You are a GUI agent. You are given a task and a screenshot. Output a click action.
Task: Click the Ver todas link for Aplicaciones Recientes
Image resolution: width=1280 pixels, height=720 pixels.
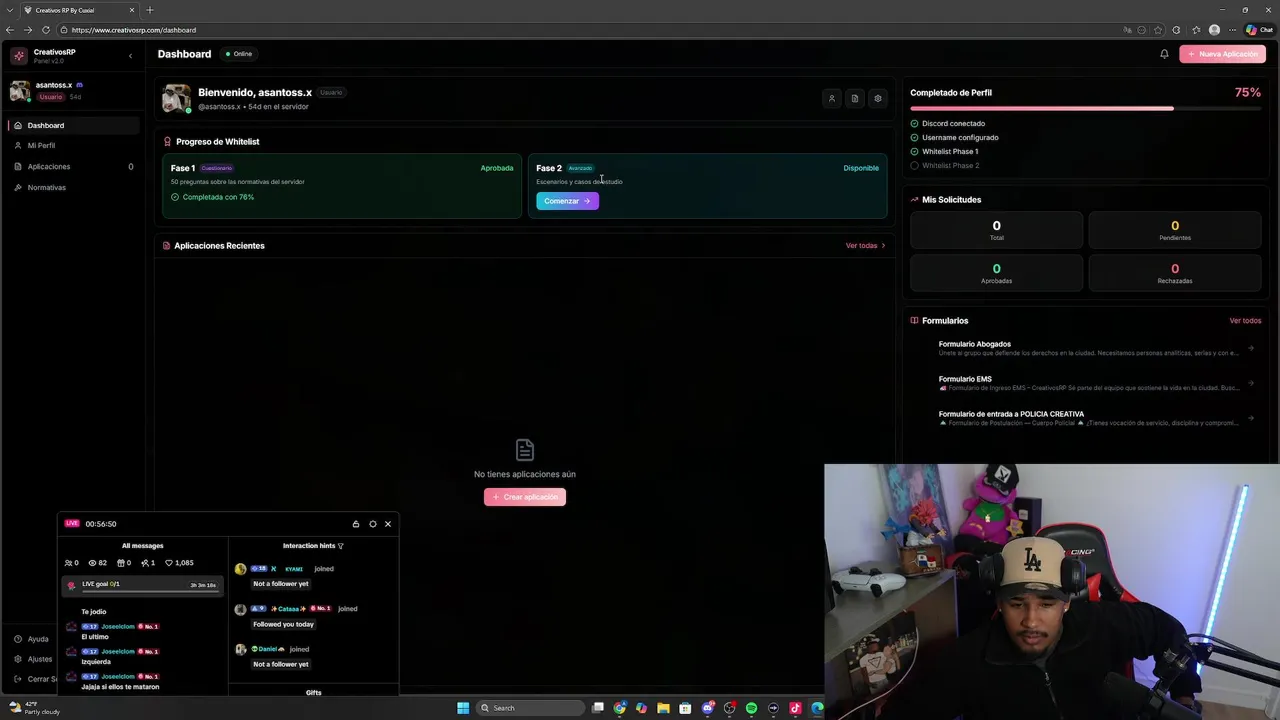[865, 246]
